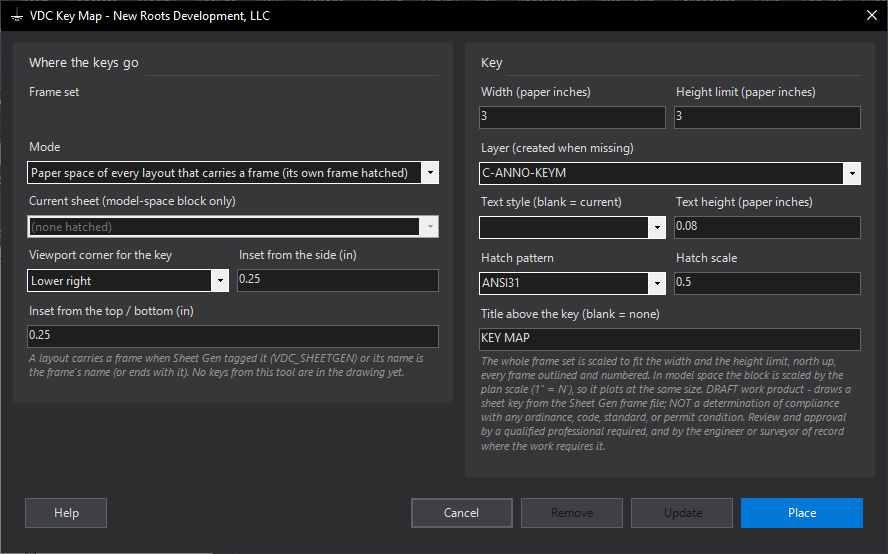Click the Inset from the side field
Screen dimensions: 888x554
tap(338, 280)
